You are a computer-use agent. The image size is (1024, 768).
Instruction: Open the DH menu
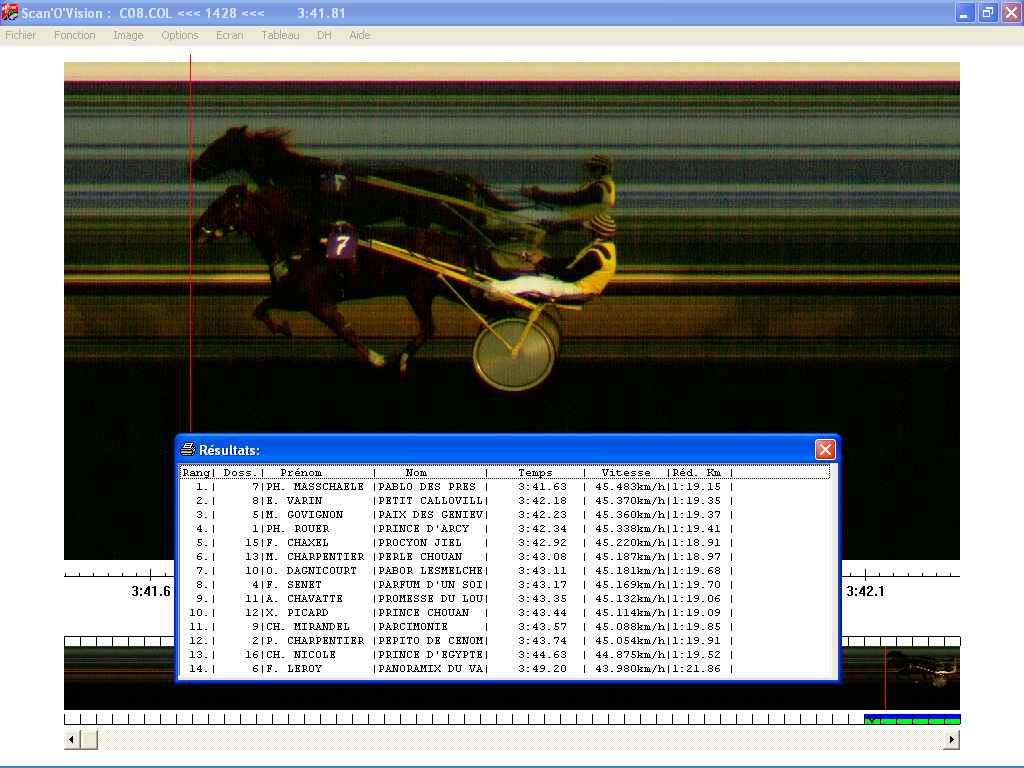(x=324, y=35)
